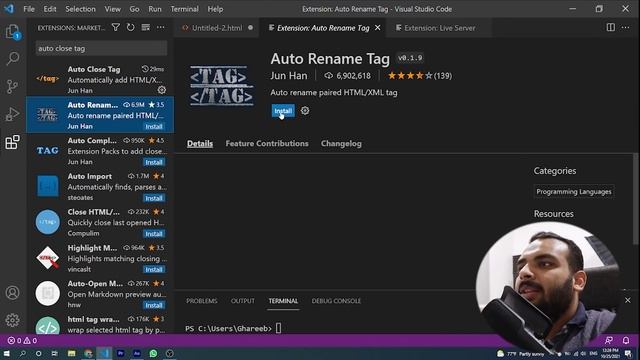
Task: Open Chrome from the taskbar
Action: coord(88,353)
